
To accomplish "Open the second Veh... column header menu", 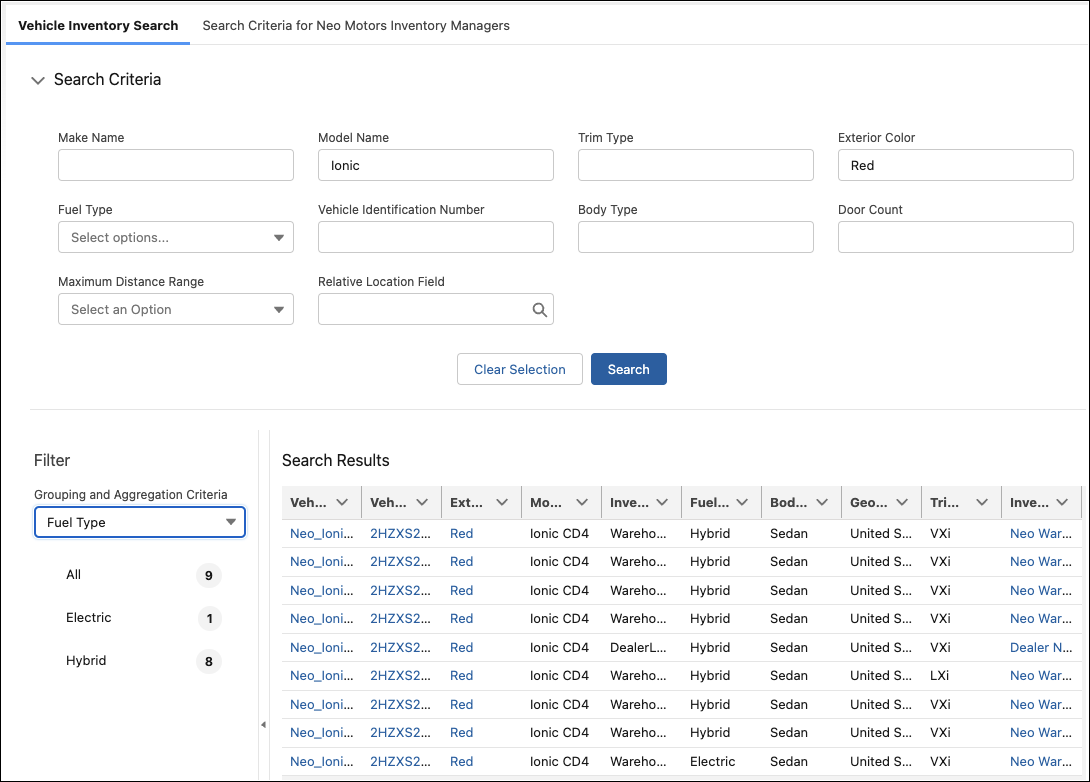I will 422,503.
